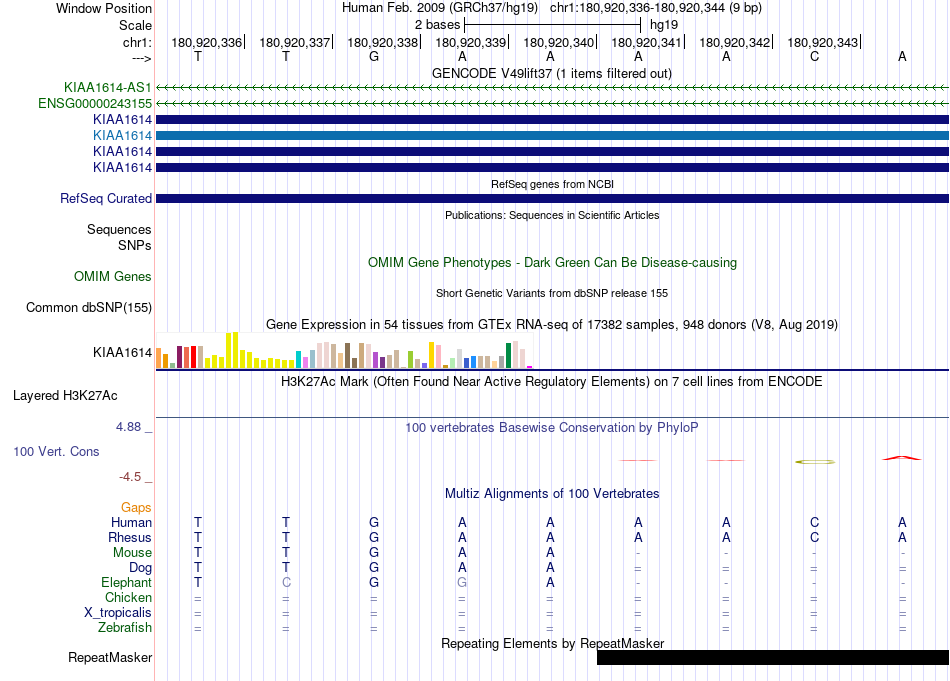Viewport: 950px width, 681px height.
Task: Select the Human alignment row label
Action: [131, 523]
